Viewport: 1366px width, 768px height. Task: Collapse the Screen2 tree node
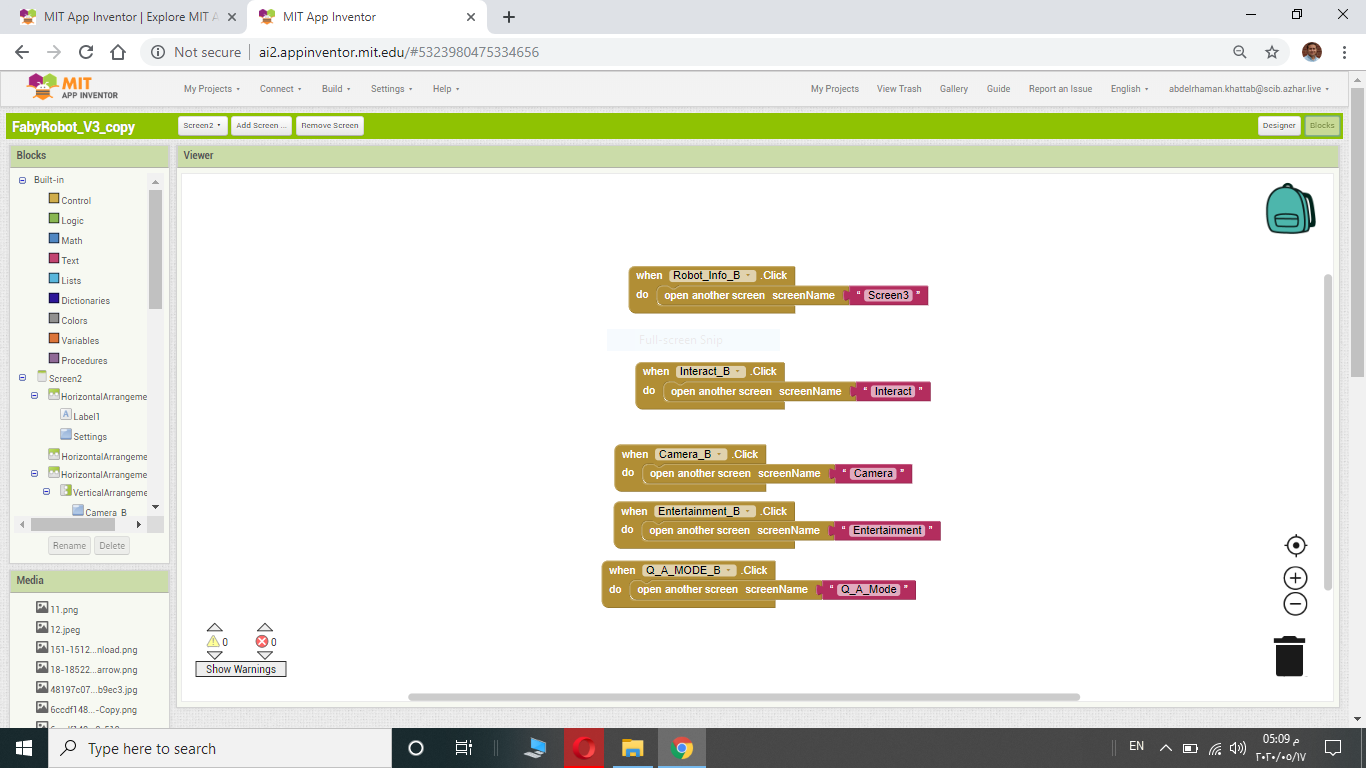click(23, 378)
